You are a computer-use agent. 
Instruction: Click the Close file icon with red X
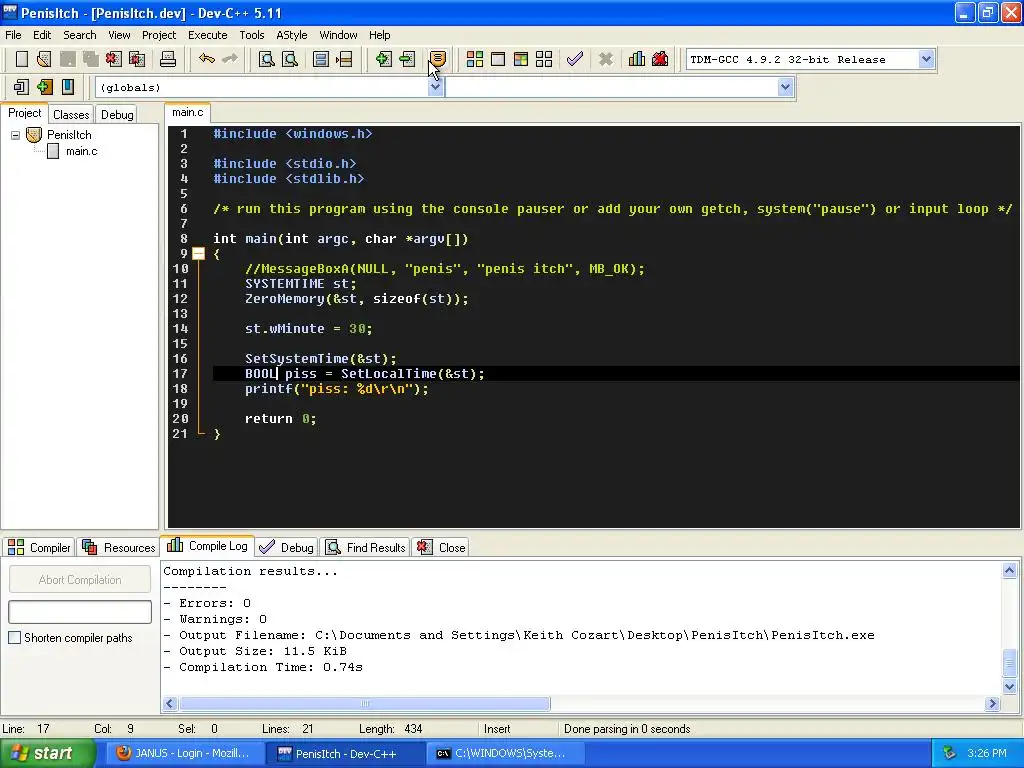[x=114, y=59]
